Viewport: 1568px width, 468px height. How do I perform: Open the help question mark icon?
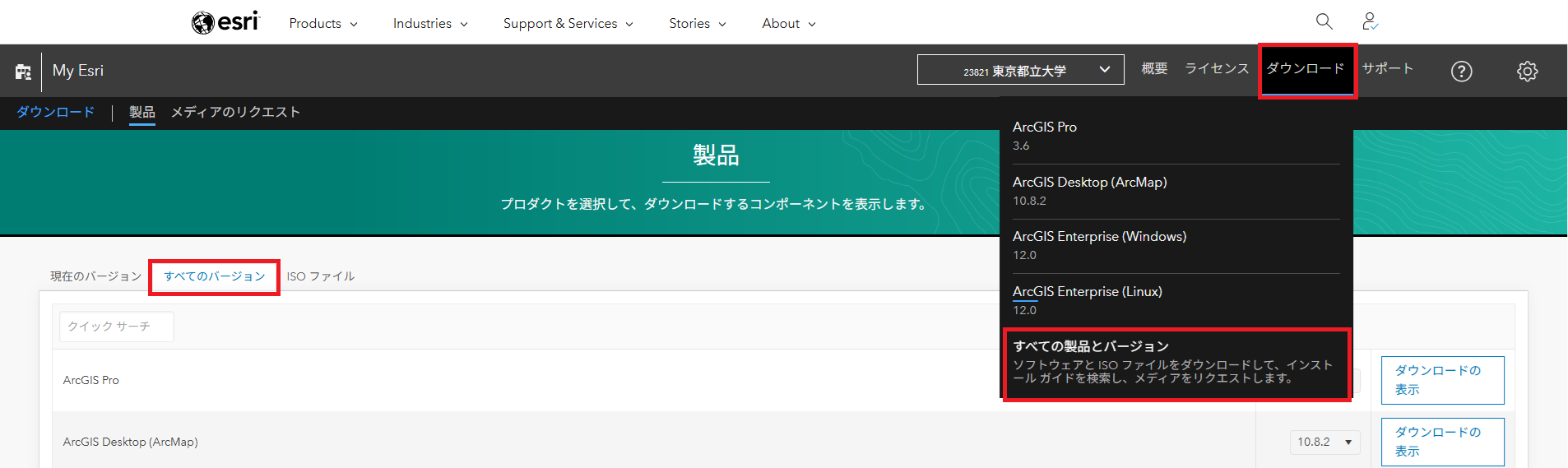click(x=1461, y=72)
